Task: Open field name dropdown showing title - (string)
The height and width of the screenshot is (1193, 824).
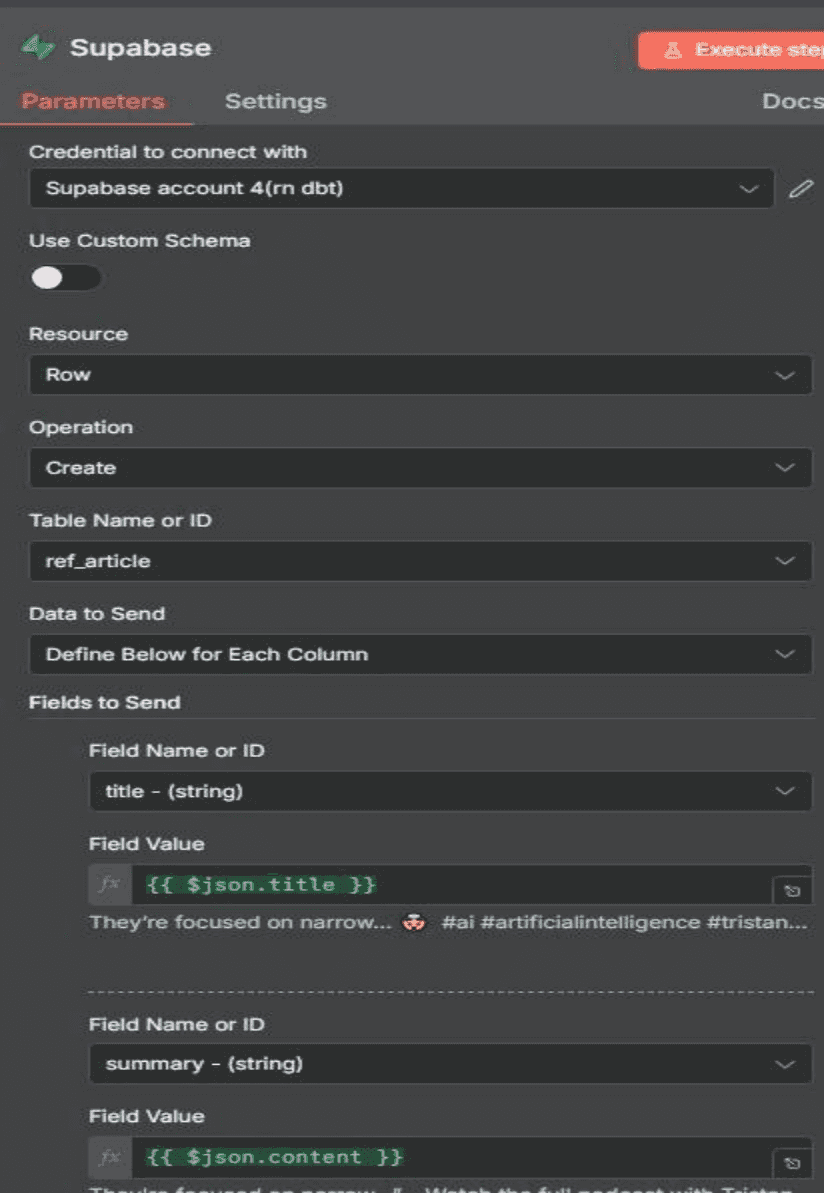Action: click(450, 791)
